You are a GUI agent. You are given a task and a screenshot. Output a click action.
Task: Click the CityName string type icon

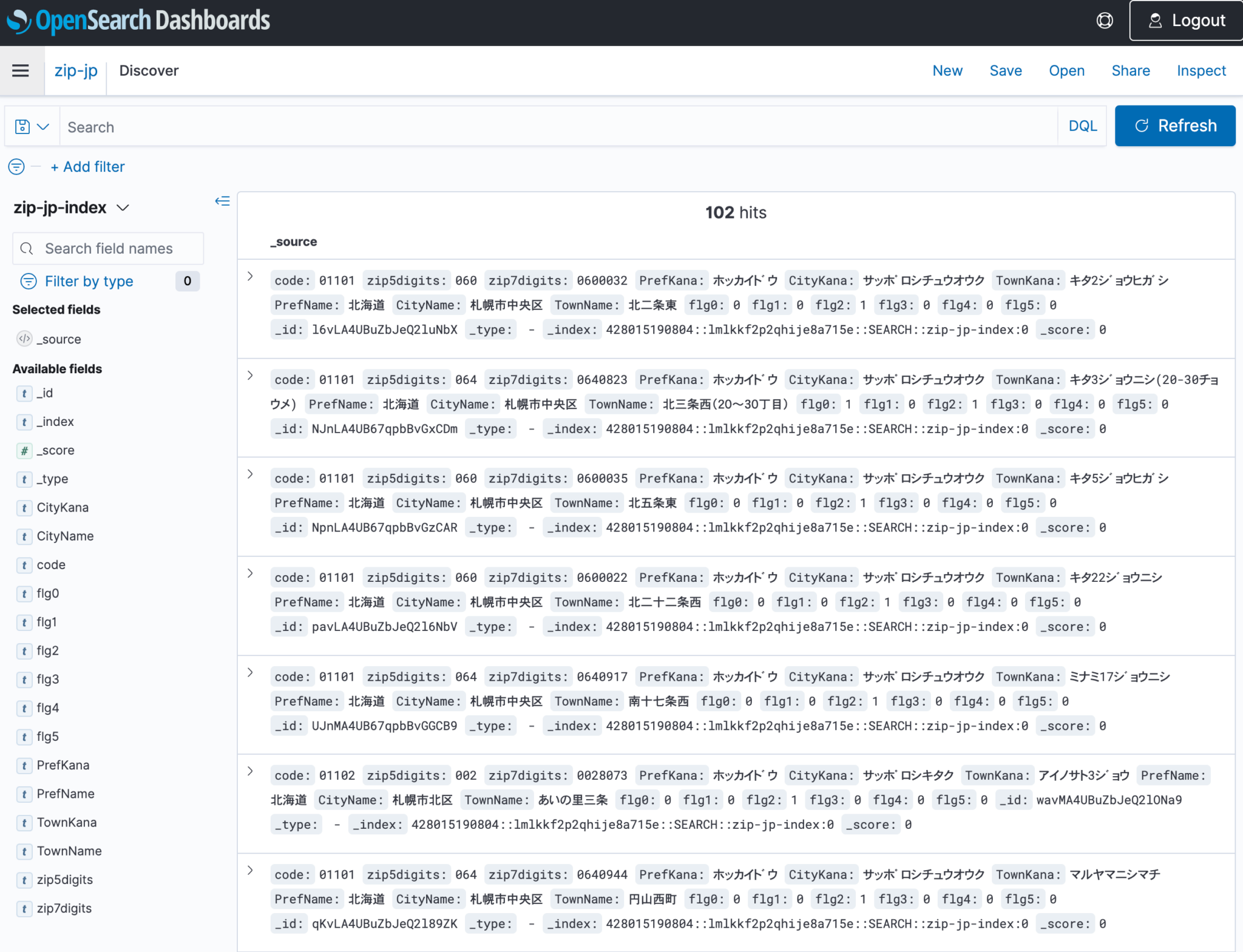pos(24,536)
